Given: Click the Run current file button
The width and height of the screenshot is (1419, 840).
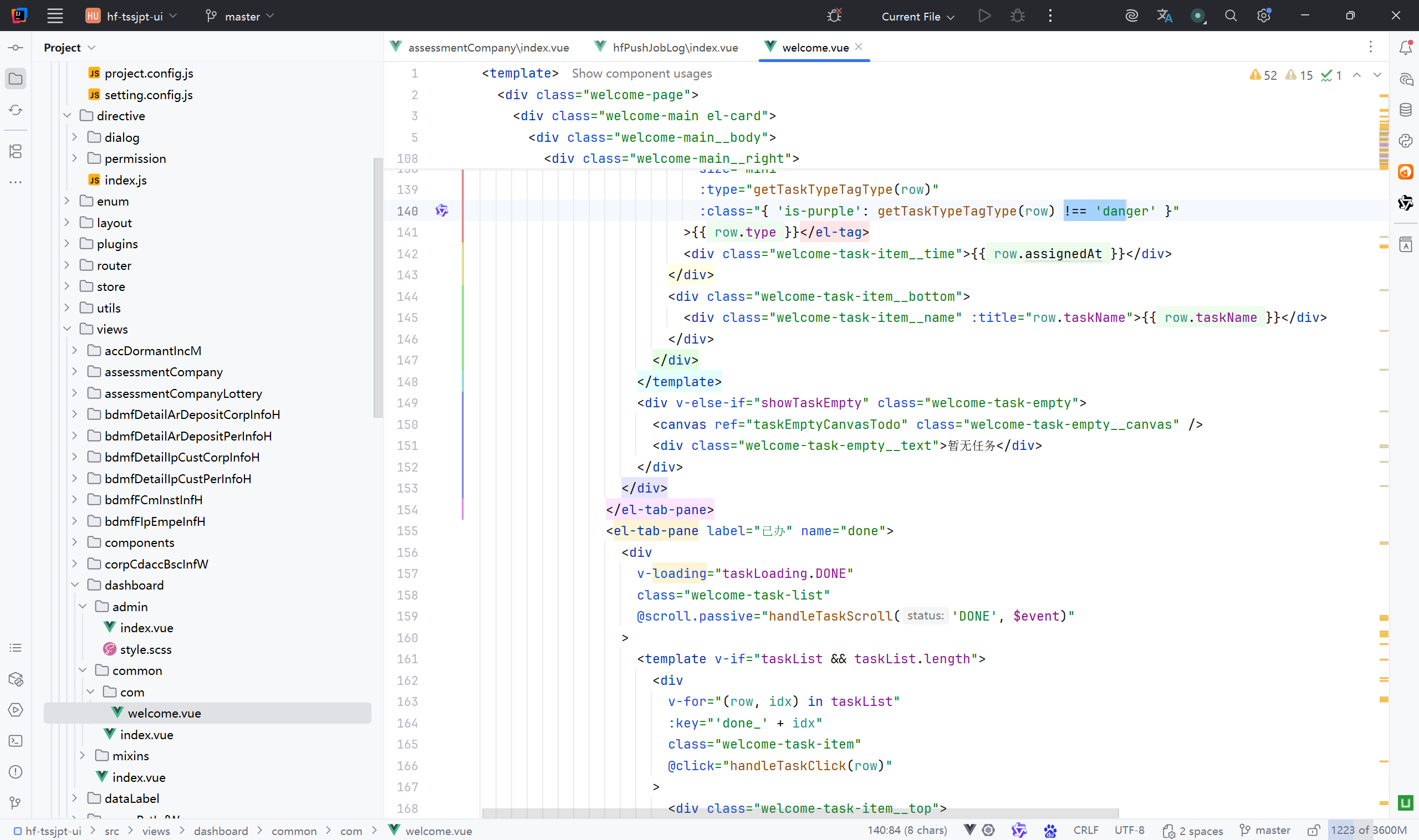Looking at the screenshot, I should (x=984, y=16).
